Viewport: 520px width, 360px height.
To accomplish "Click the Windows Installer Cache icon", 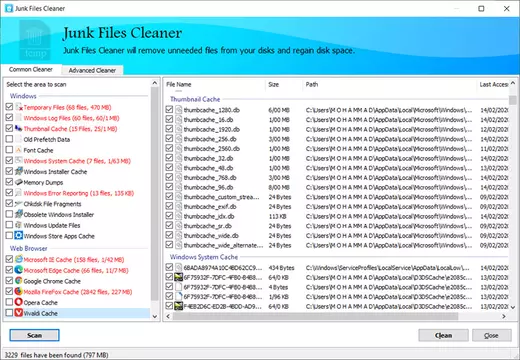I will point(19,171).
